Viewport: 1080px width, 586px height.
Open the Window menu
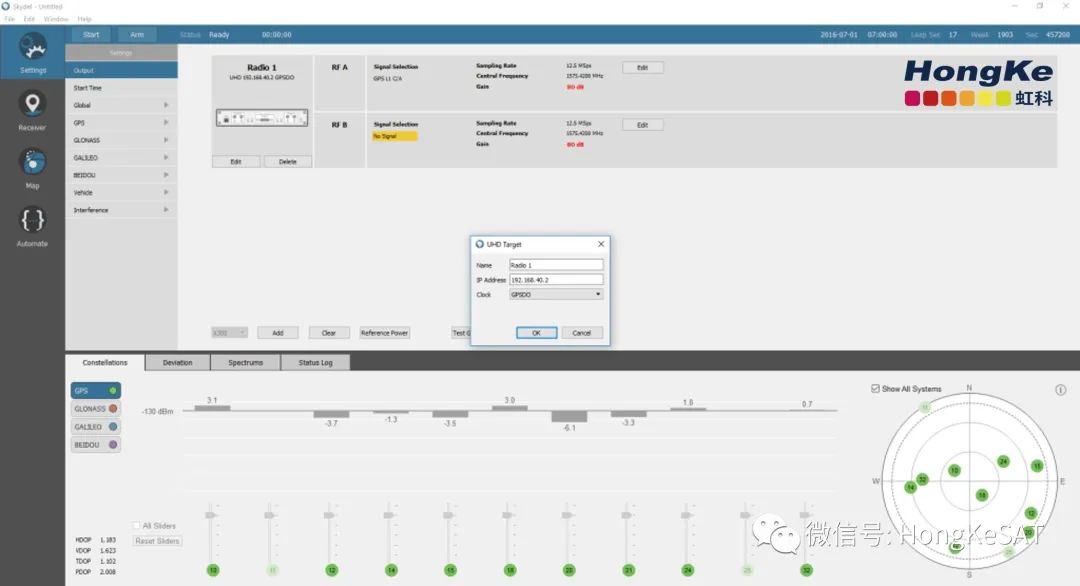pyautogui.click(x=56, y=19)
